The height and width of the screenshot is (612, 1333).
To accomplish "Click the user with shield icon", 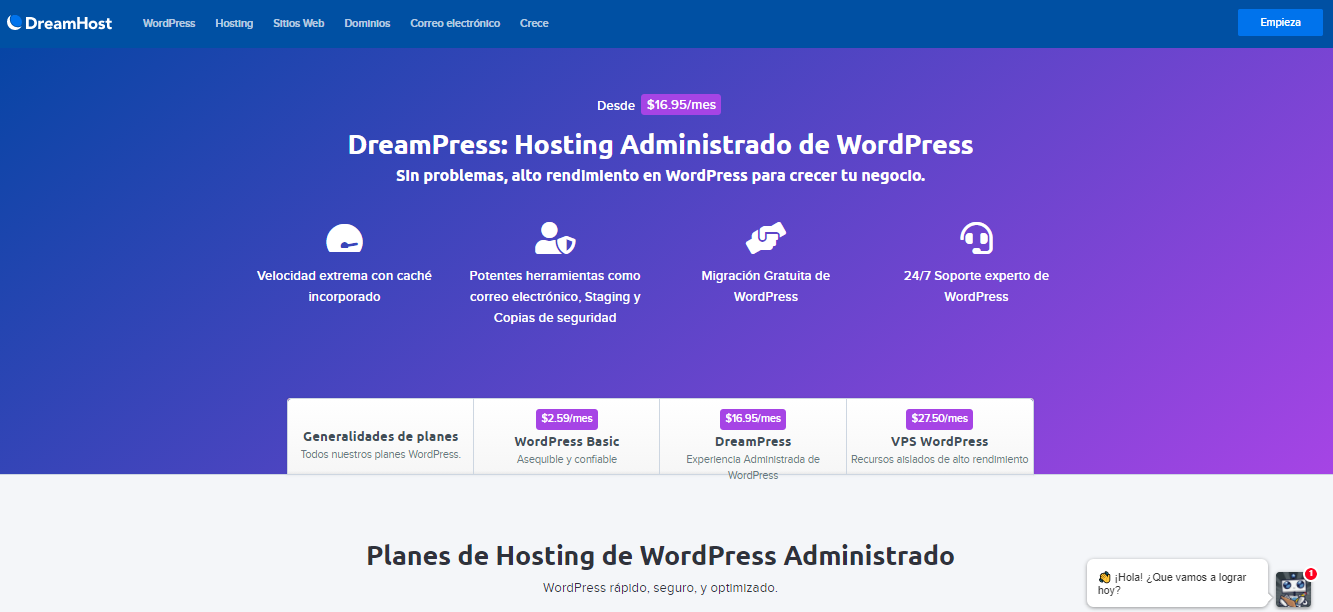I will pos(555,238).
